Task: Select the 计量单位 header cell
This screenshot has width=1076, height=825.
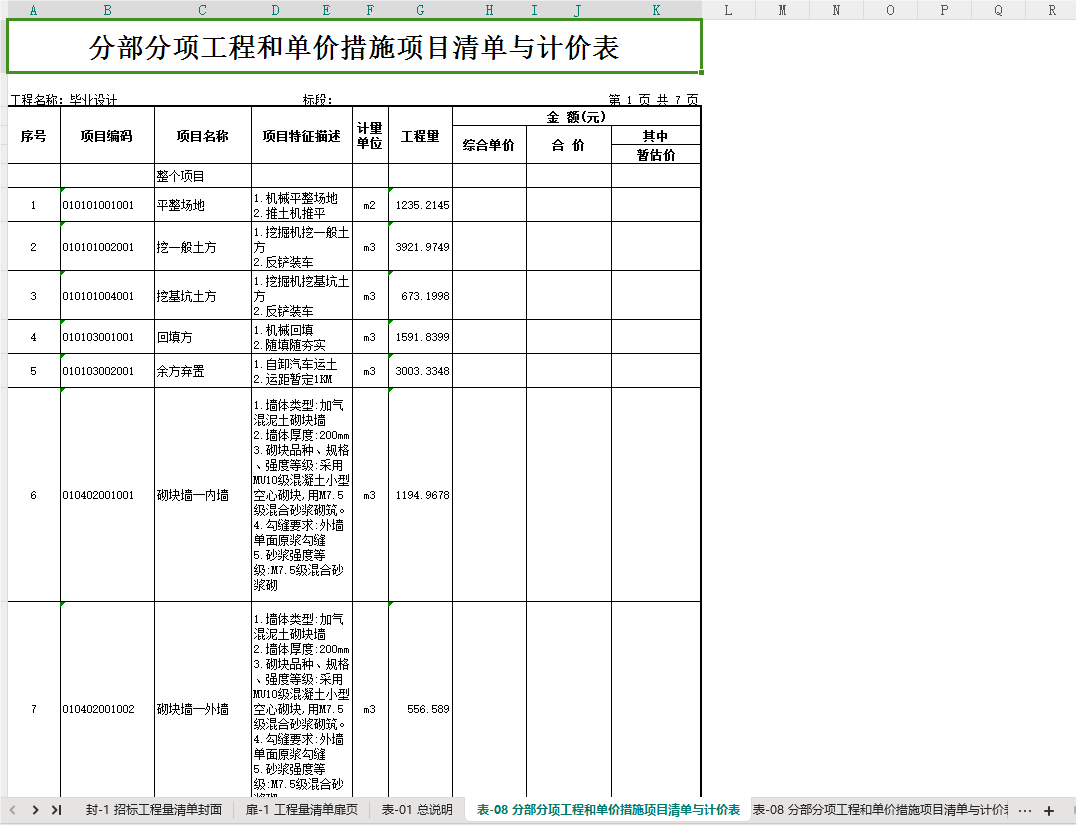Action: click(x=370, y=135)
